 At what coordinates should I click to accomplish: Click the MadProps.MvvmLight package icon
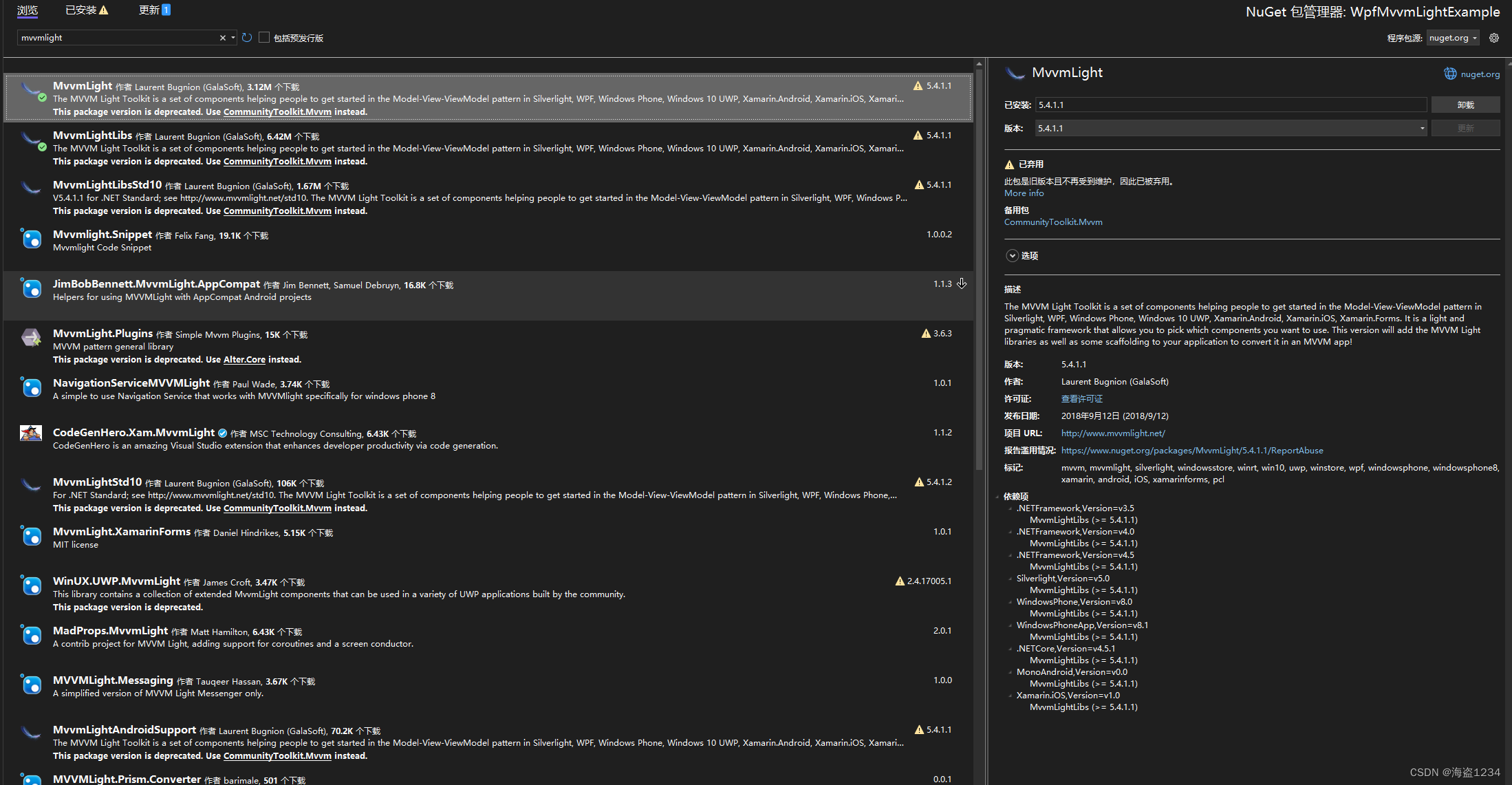[32, 634]
